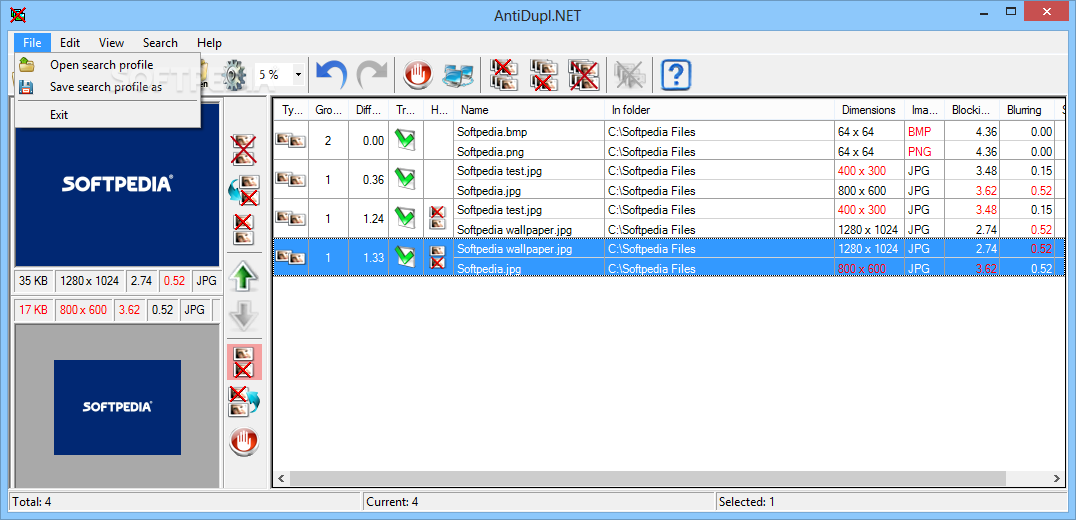This screenshot has height=520, width=1076.
Task: Open the Edit menu
Action: (x=70, y=43)
